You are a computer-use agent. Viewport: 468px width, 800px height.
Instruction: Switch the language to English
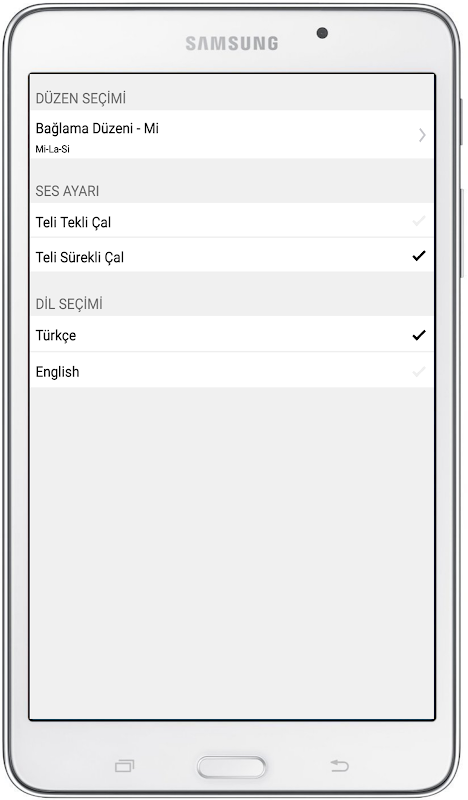(x=232, y=370)
